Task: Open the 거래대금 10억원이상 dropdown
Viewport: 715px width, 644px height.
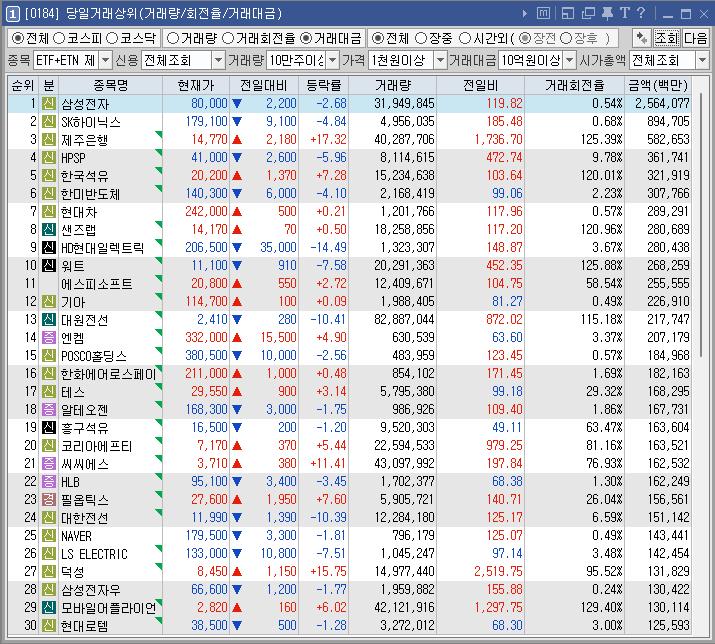Action: 570,60
